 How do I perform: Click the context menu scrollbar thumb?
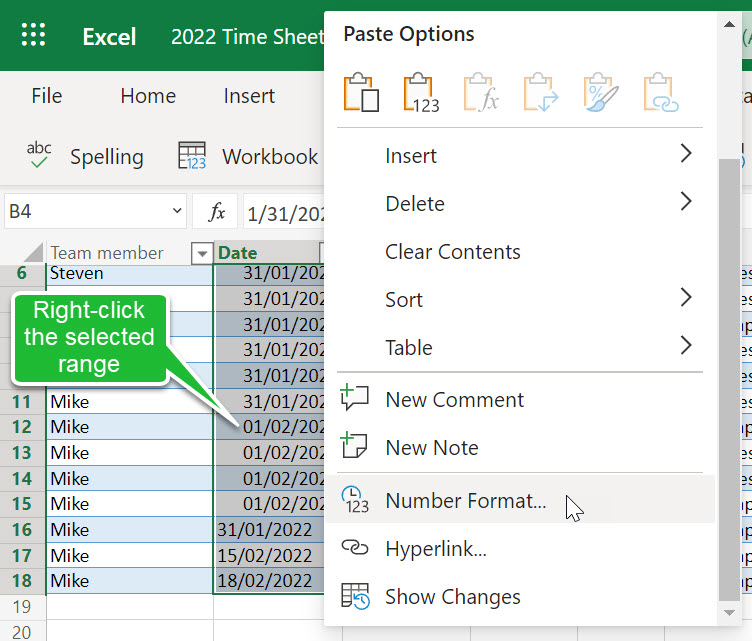pos(729,379)
